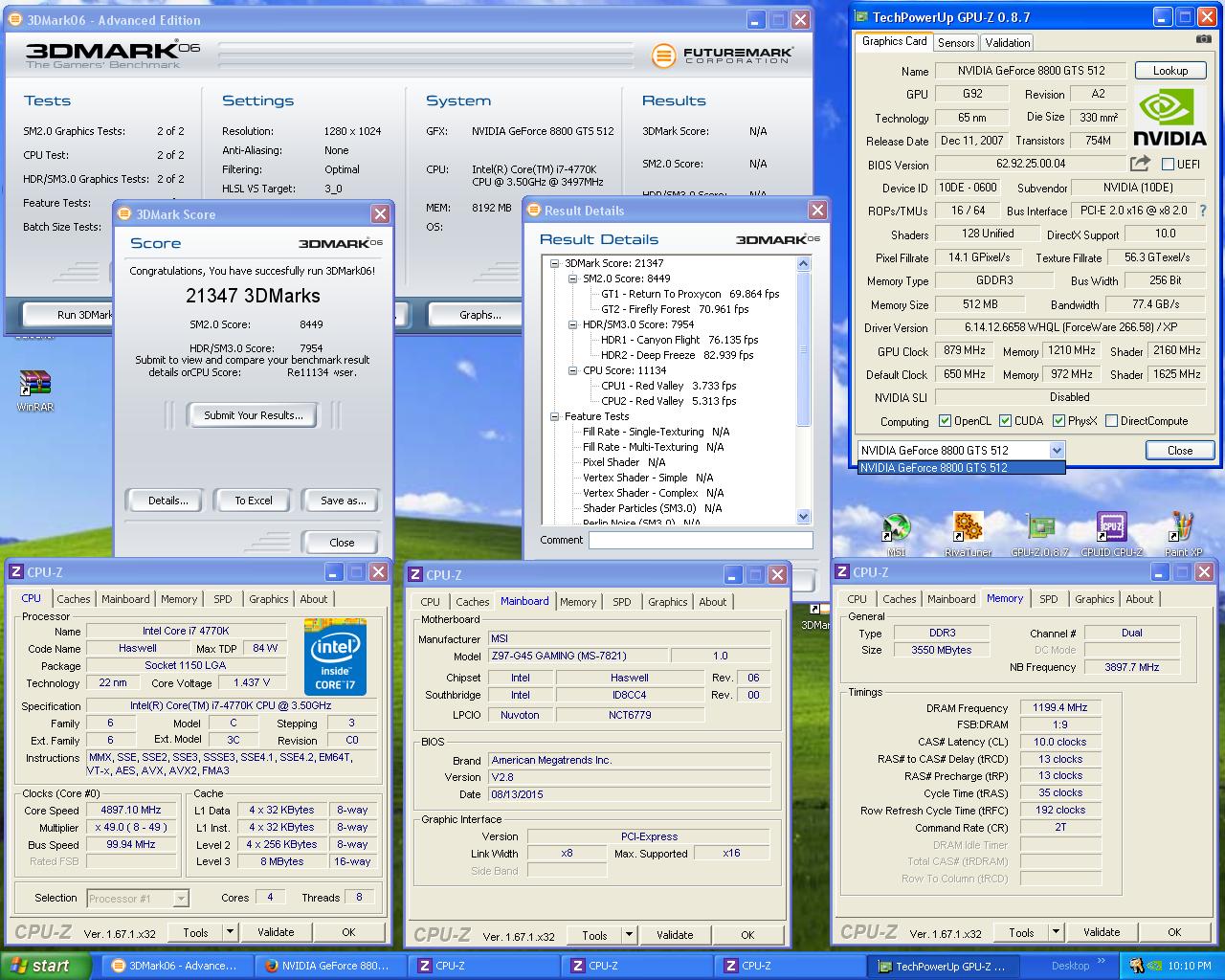Click Close button in GPU-Z window
The width and height of the screenshot is (1225, 980).
[x=1179, y=451]
